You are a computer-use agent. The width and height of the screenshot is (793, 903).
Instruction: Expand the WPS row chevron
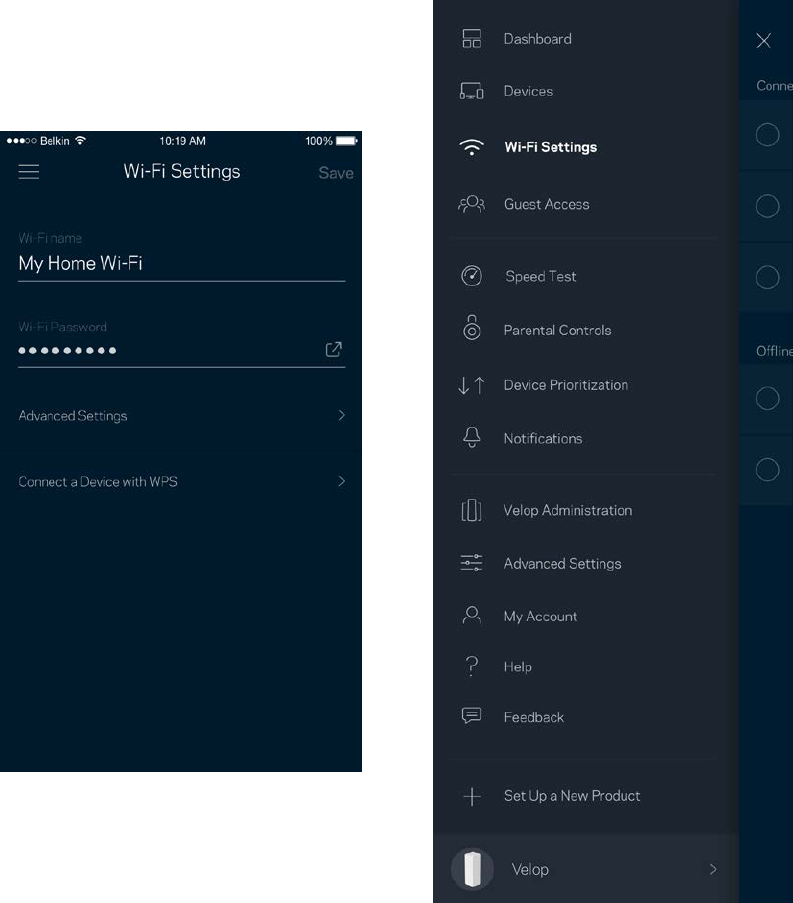342,481
